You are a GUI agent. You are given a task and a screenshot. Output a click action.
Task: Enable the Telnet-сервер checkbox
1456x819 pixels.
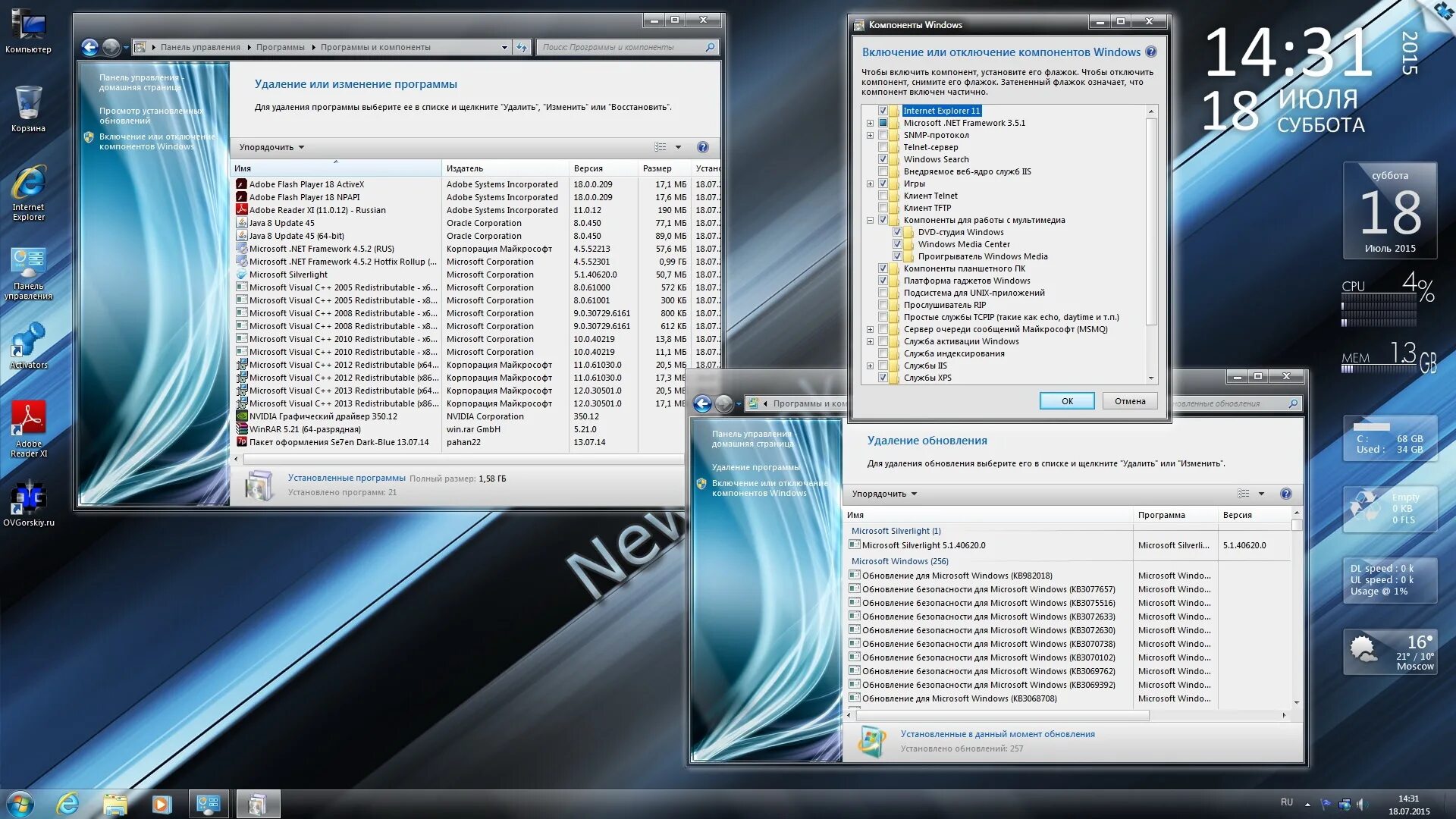point(883,147)
